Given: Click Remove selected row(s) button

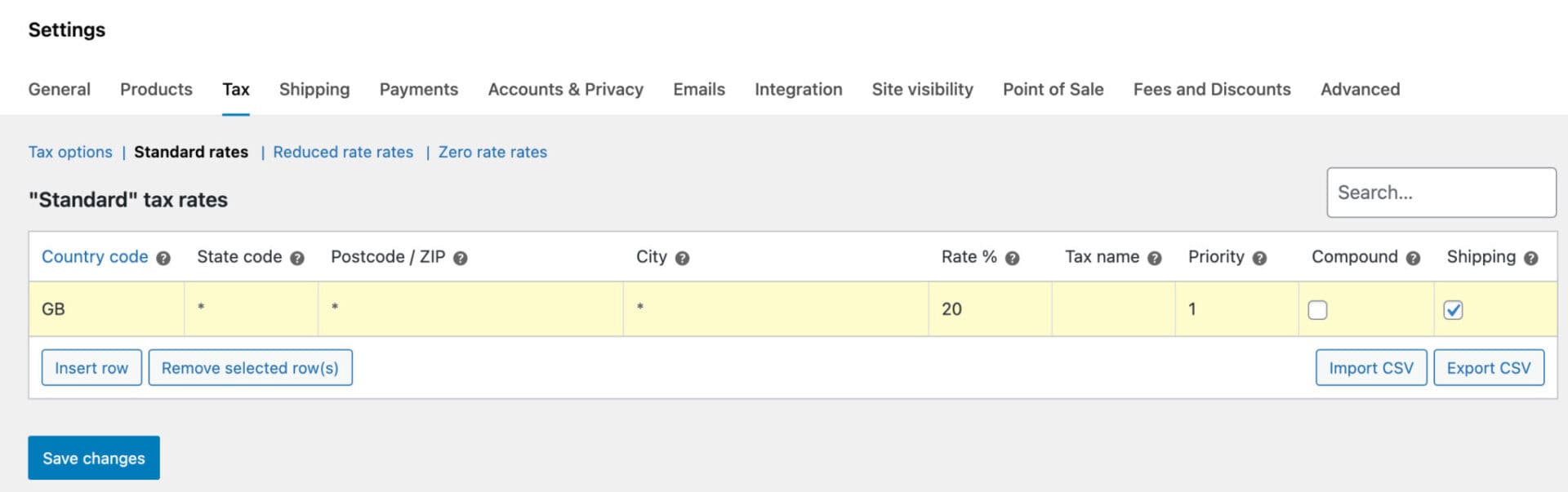Looking at the screenshot, I should pyautogui.click(x=250, y=368).
